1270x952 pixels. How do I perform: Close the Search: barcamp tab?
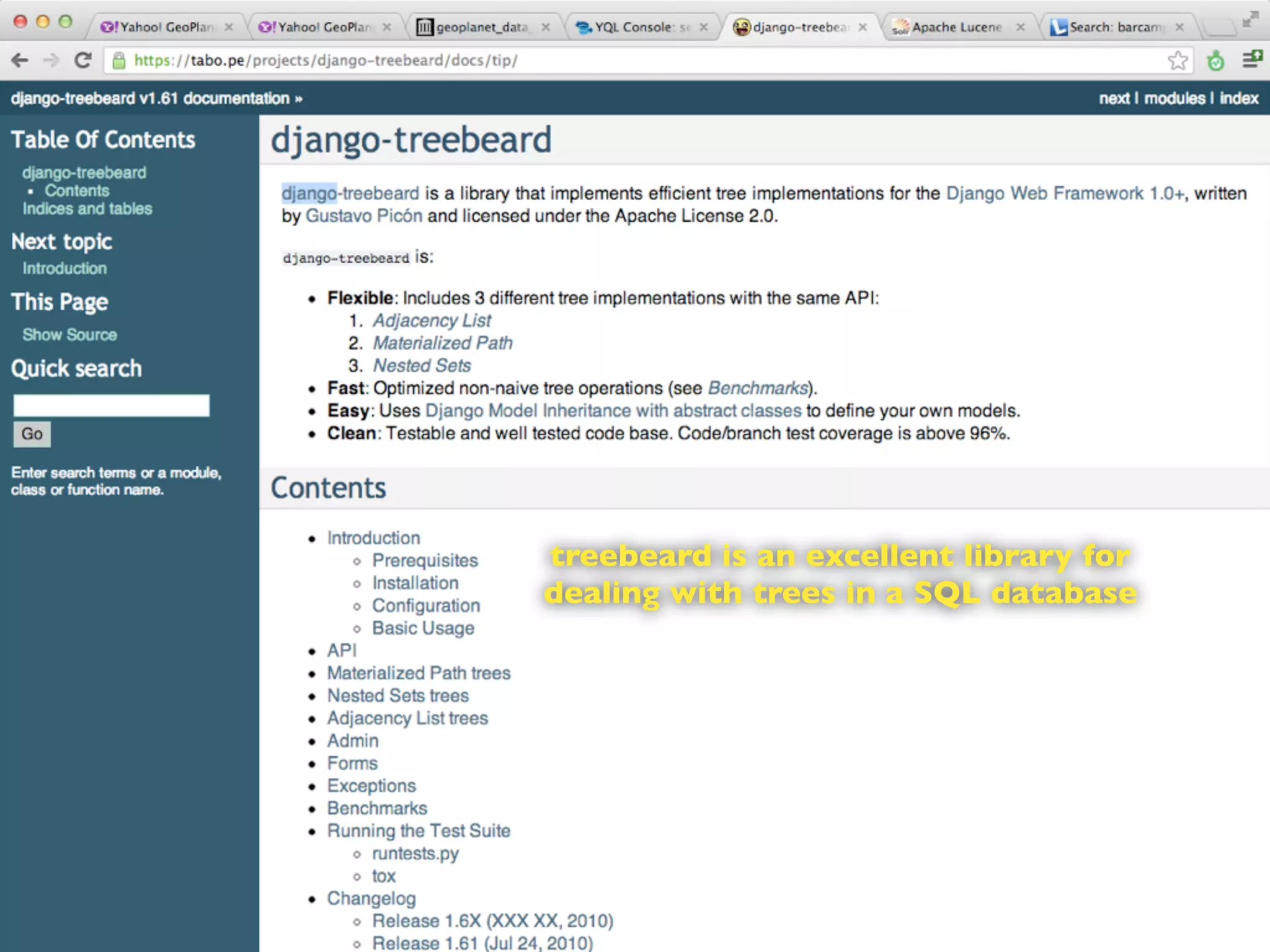click(1179, 27)
